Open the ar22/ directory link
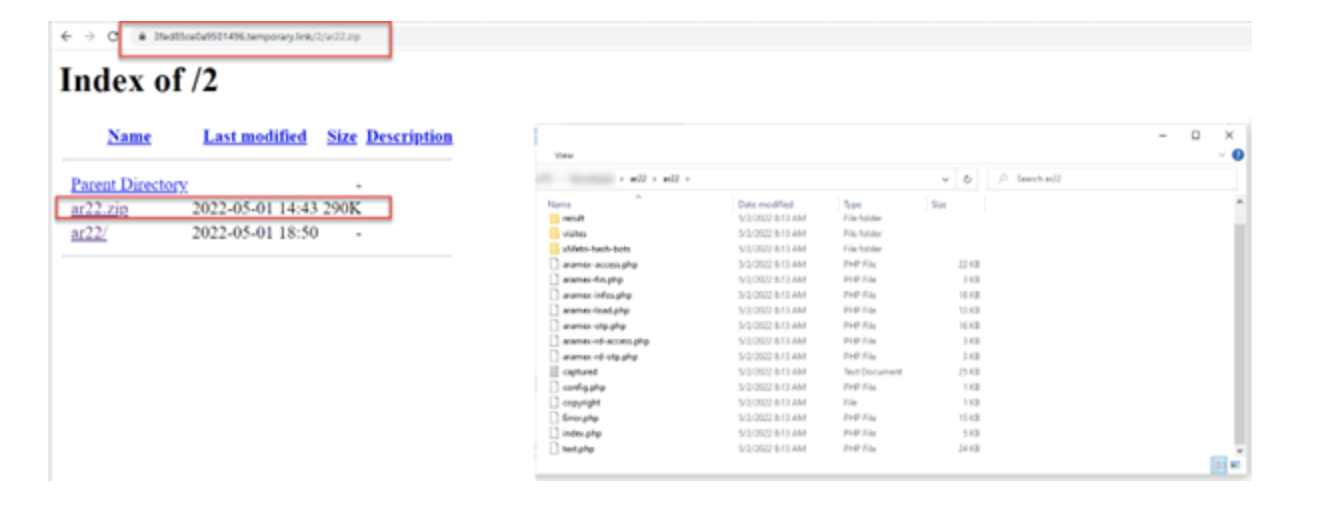Image resolution: width=1334 pixels, height=518 pixels. 89,233
